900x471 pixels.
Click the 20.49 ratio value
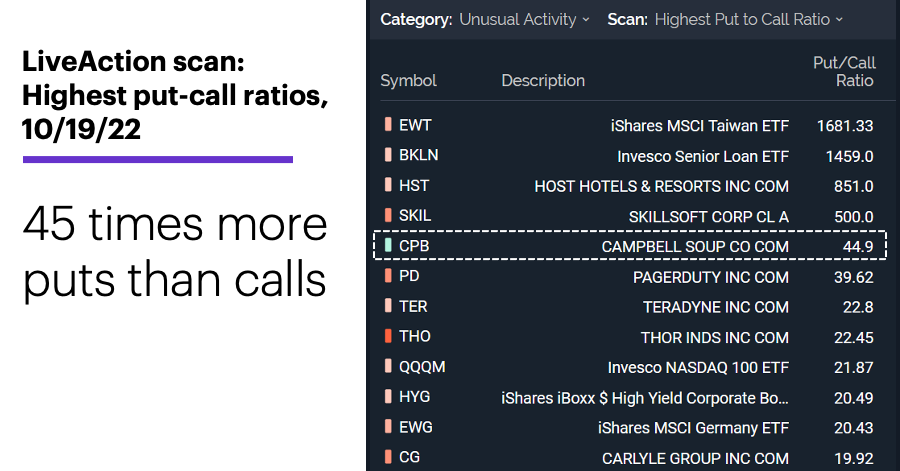click(x=854, y=398)
